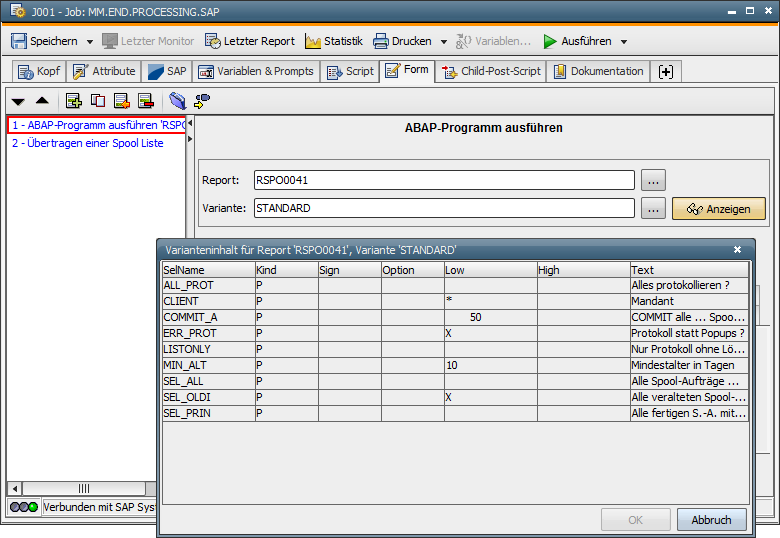Browse variants with the Variante ellipsis button
780x538 pixels.
tap(653, 208)
